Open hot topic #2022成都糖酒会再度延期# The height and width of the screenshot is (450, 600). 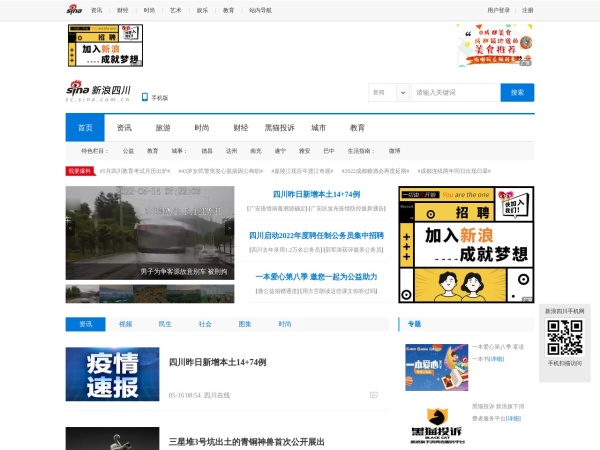tap(375, 171)
